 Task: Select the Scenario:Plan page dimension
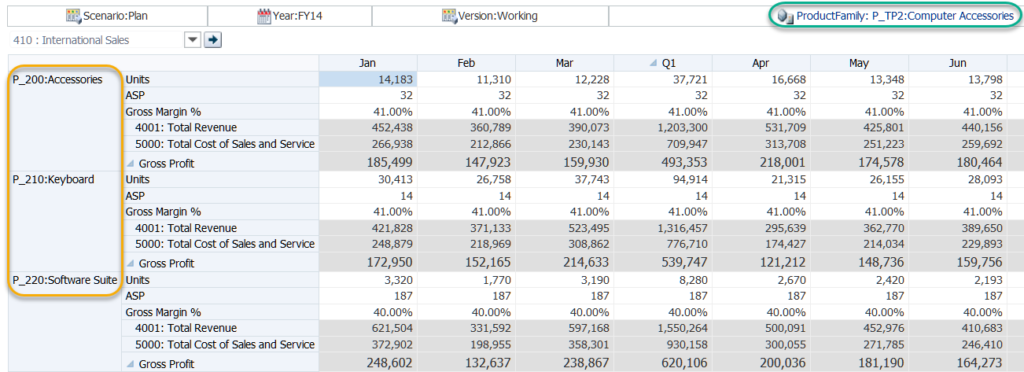click(x=104, y=16)
